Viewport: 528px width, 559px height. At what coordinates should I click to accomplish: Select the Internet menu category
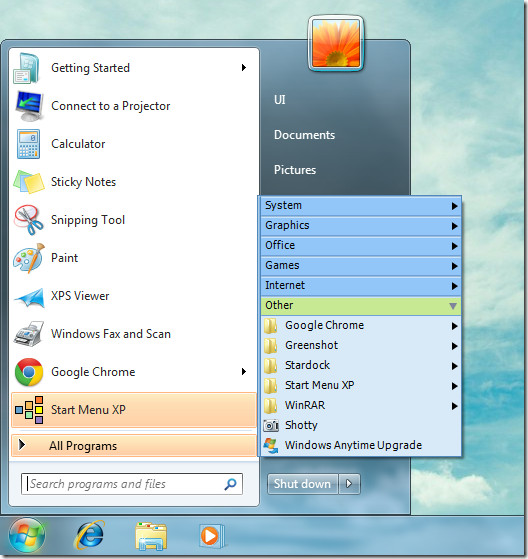361,286
